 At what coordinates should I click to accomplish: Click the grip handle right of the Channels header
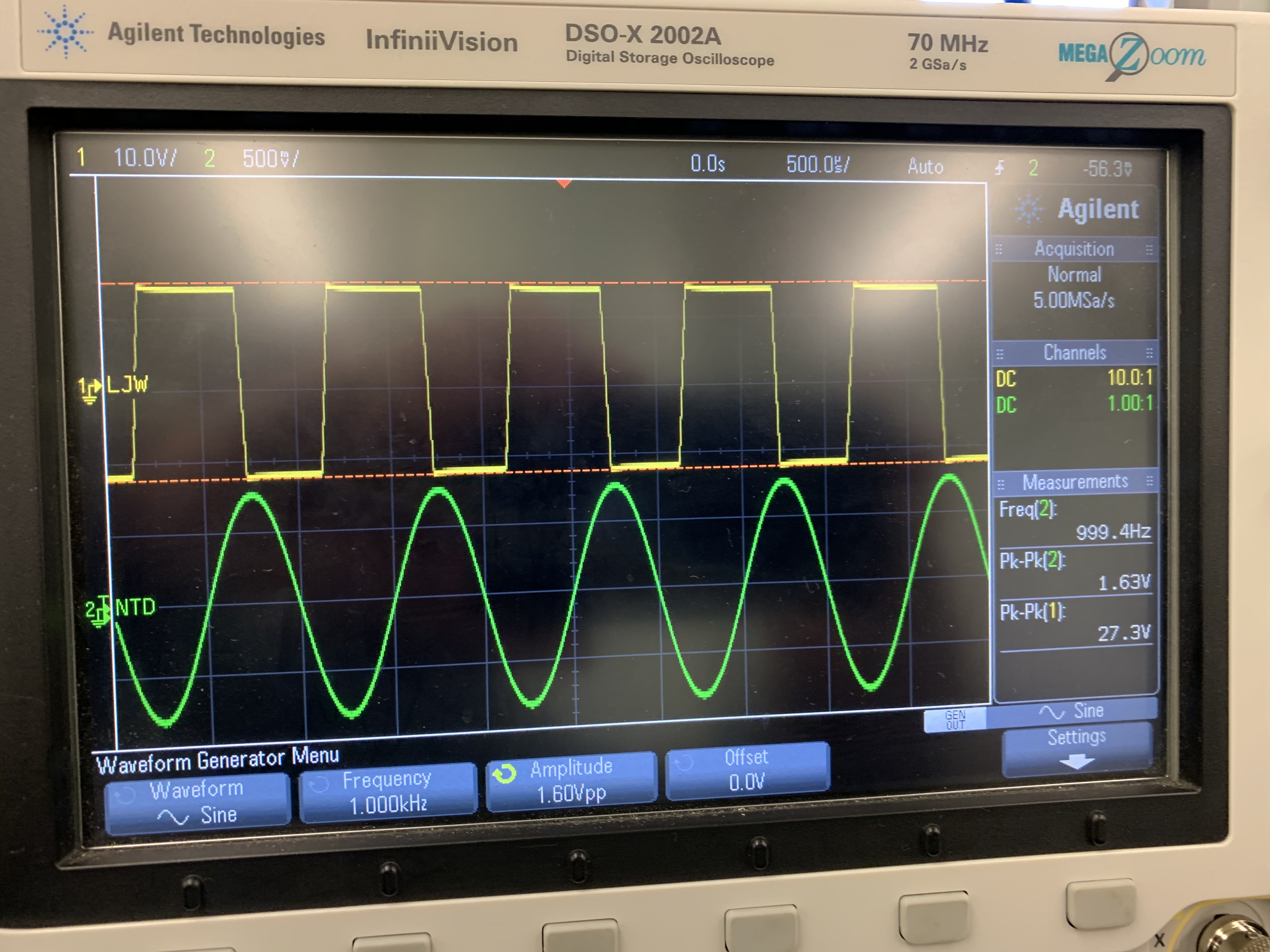point(1149,352)
